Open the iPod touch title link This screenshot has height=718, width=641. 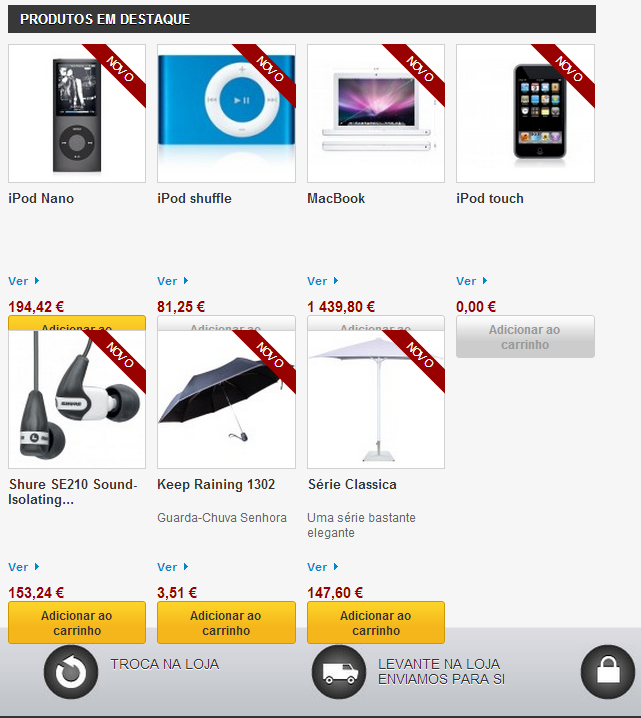(489, 198)
